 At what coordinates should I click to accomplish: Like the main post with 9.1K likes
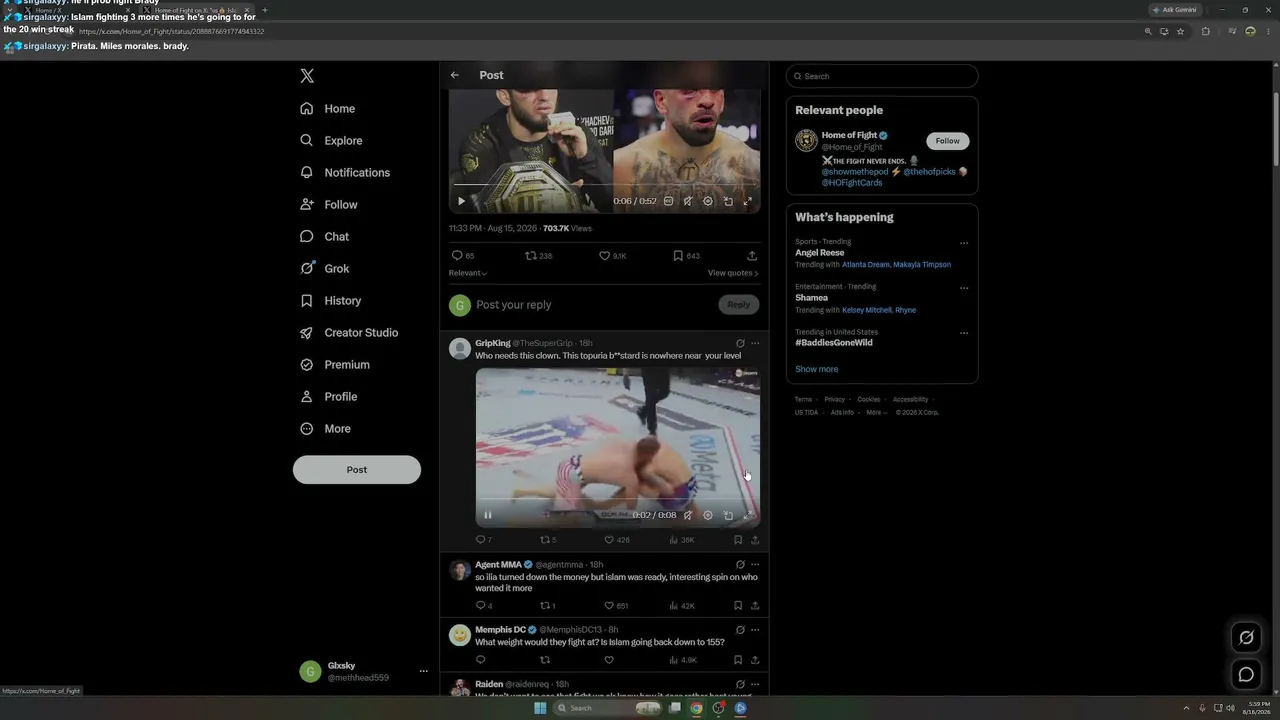pyautogui.click(x=604, y=256)
